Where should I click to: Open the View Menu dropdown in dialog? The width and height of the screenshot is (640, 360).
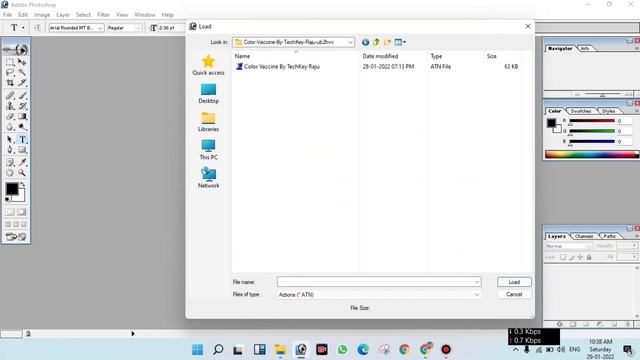point(400,42)
